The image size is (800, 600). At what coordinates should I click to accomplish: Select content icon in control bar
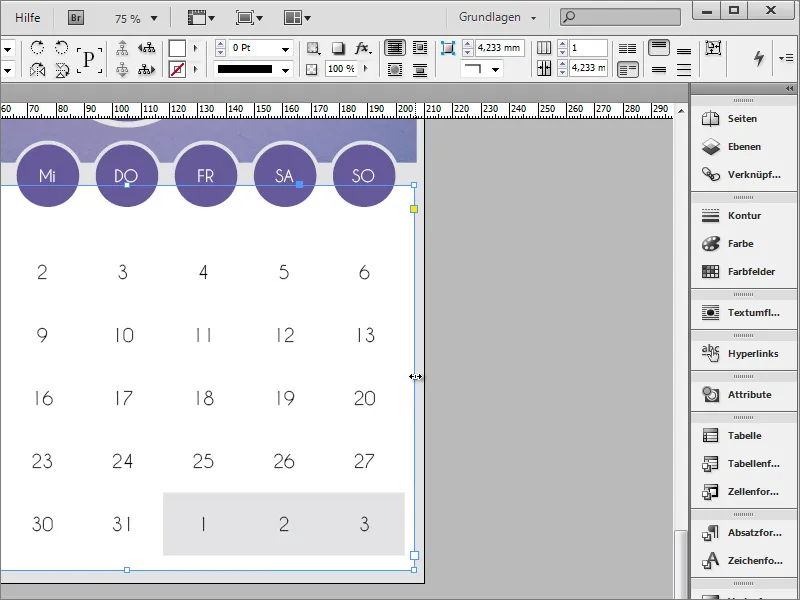click(122, 69)
